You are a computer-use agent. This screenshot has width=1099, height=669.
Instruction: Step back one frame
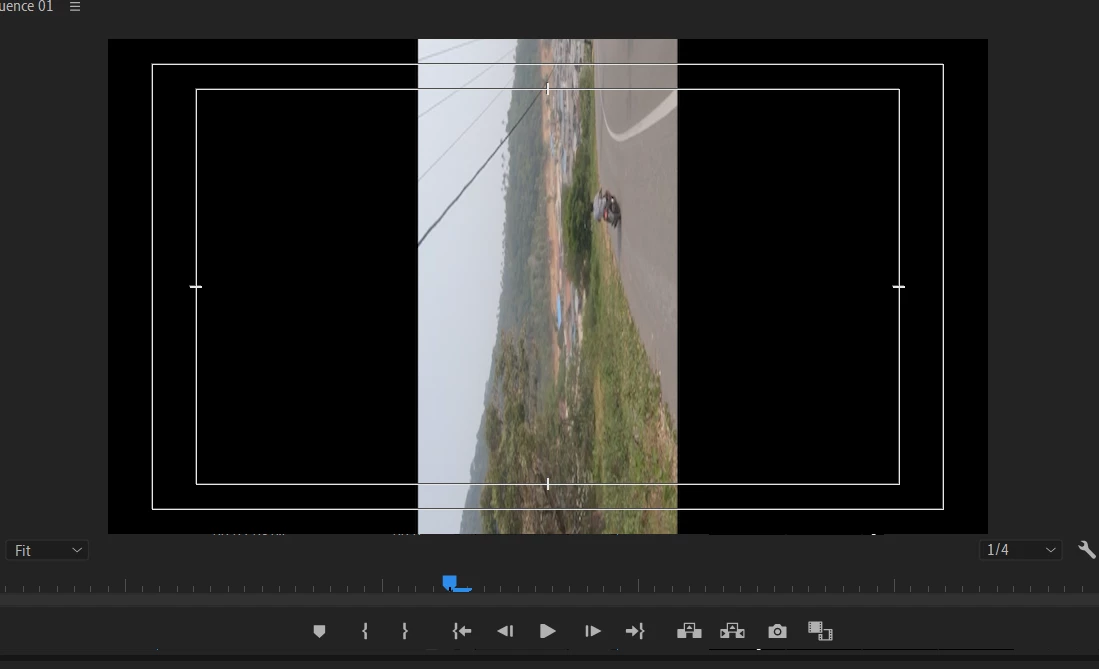[x=505, y=632]
